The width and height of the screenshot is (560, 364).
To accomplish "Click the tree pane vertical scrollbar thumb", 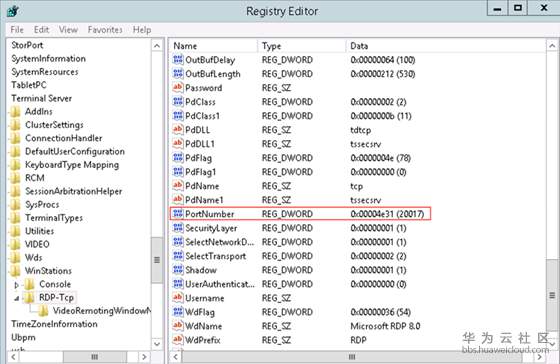I will pos(157,260).
